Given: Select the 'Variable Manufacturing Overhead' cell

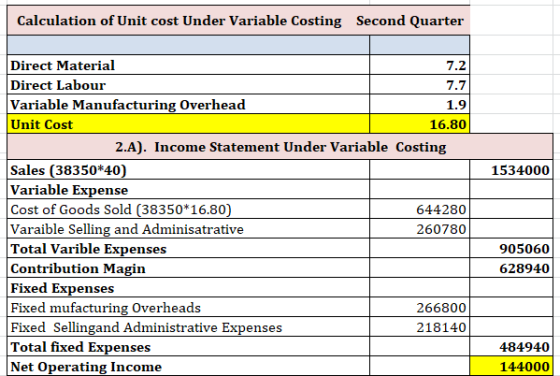Looking at the screenshot, I should (188, 104).
